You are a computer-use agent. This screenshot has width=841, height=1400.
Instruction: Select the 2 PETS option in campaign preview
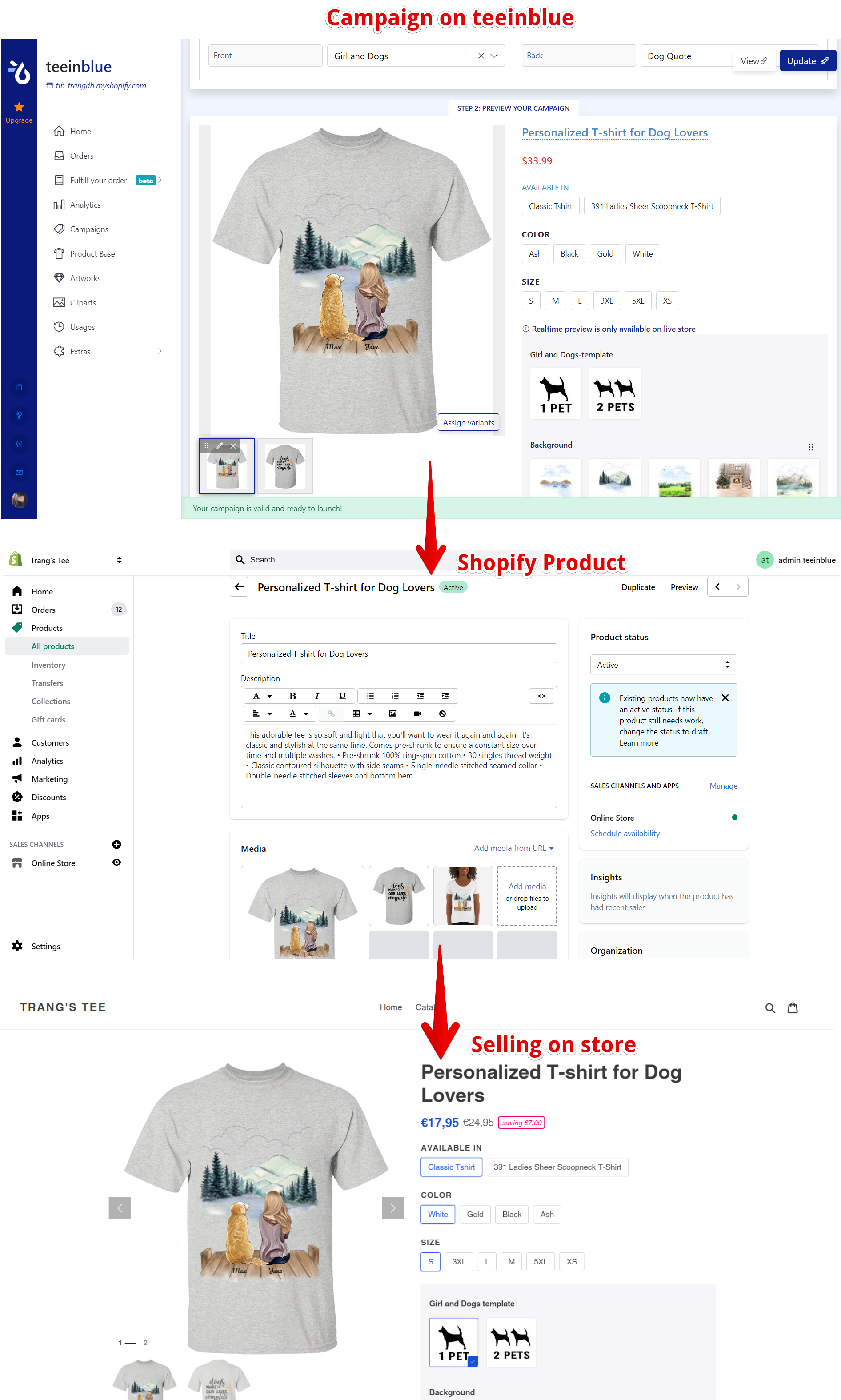pyautogui.click(x=615, y=394)
